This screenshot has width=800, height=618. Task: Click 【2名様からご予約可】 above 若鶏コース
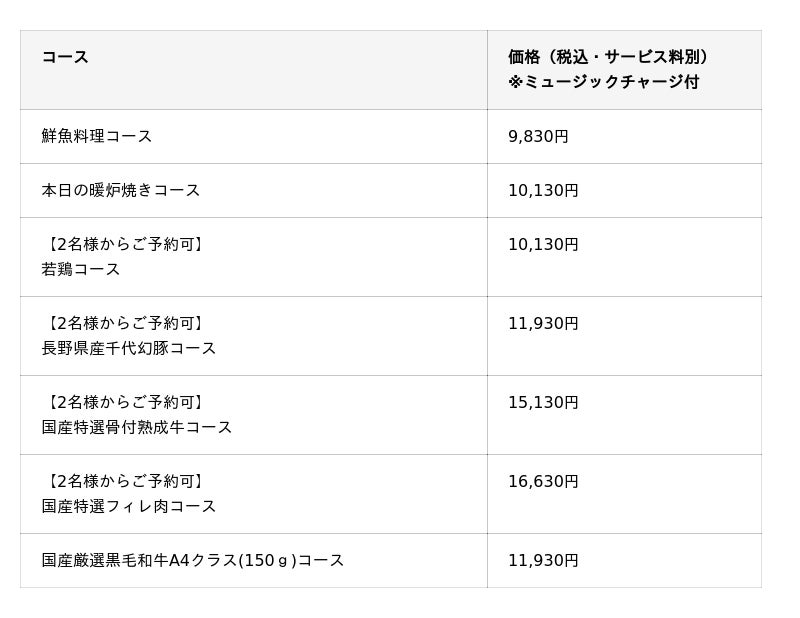[x=124, y=244]
